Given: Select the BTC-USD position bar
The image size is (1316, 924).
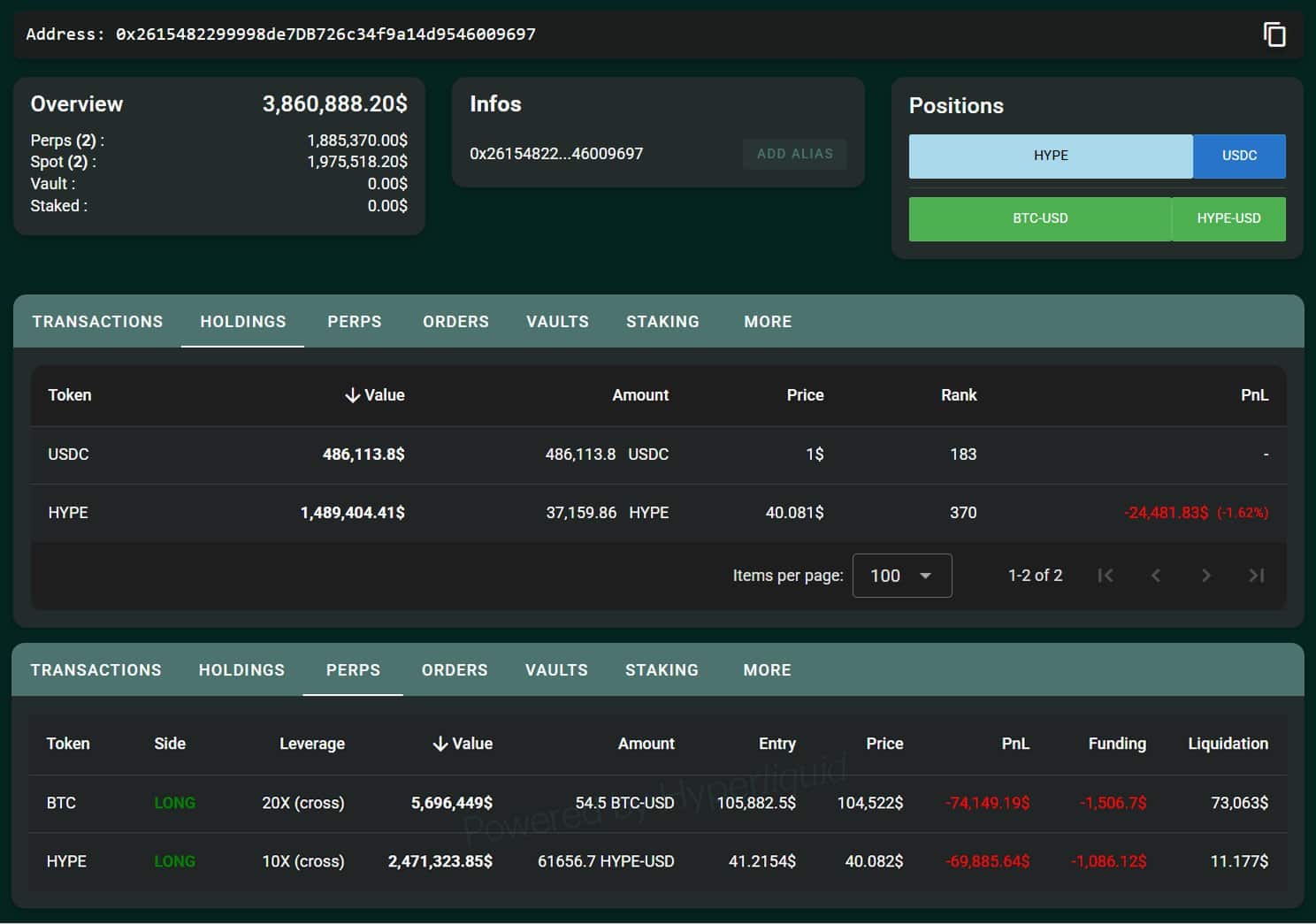Looking at the screenshot, I should pos(1039,218).
